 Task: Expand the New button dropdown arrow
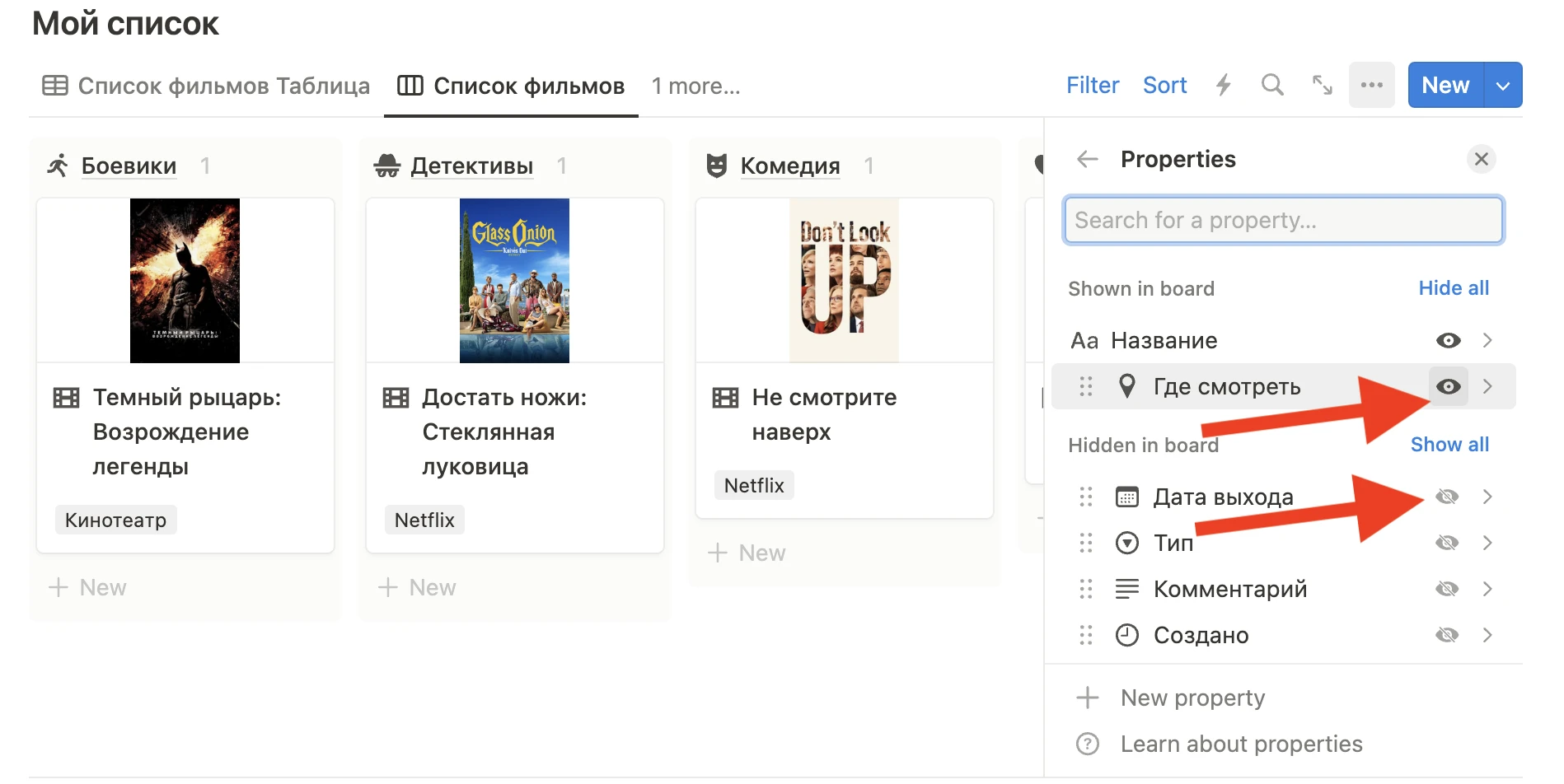pos(1503,85)
